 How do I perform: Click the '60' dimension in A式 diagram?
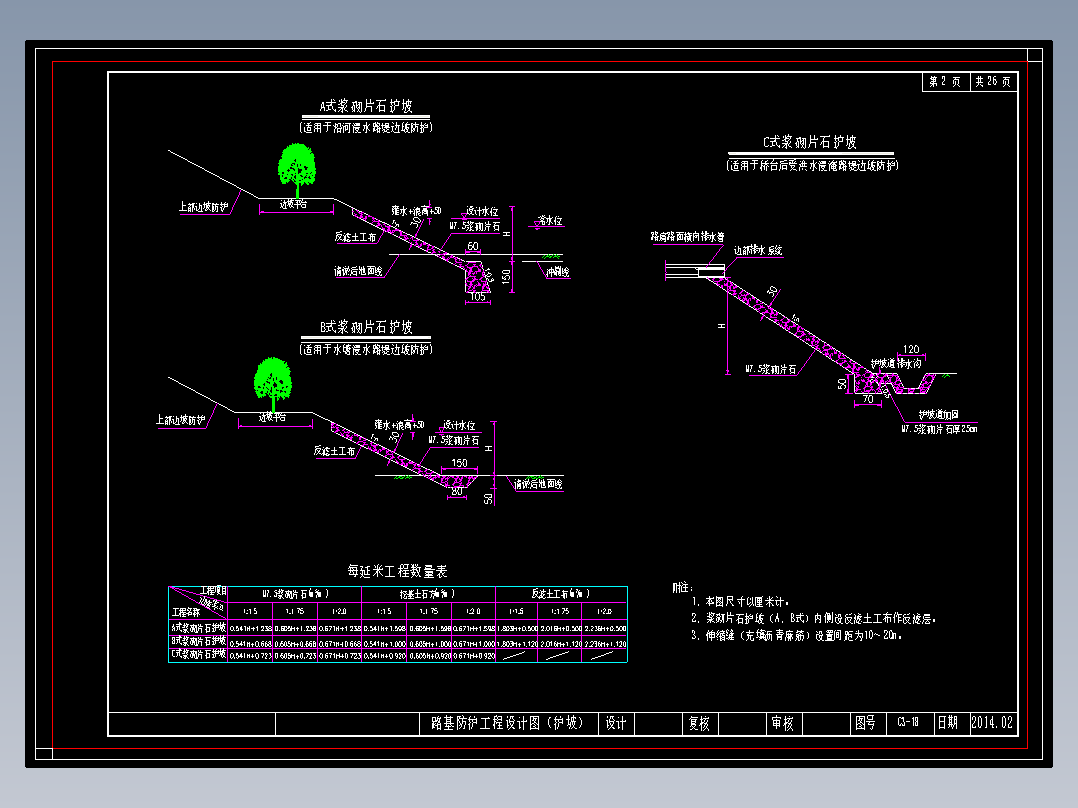[473, 246]
